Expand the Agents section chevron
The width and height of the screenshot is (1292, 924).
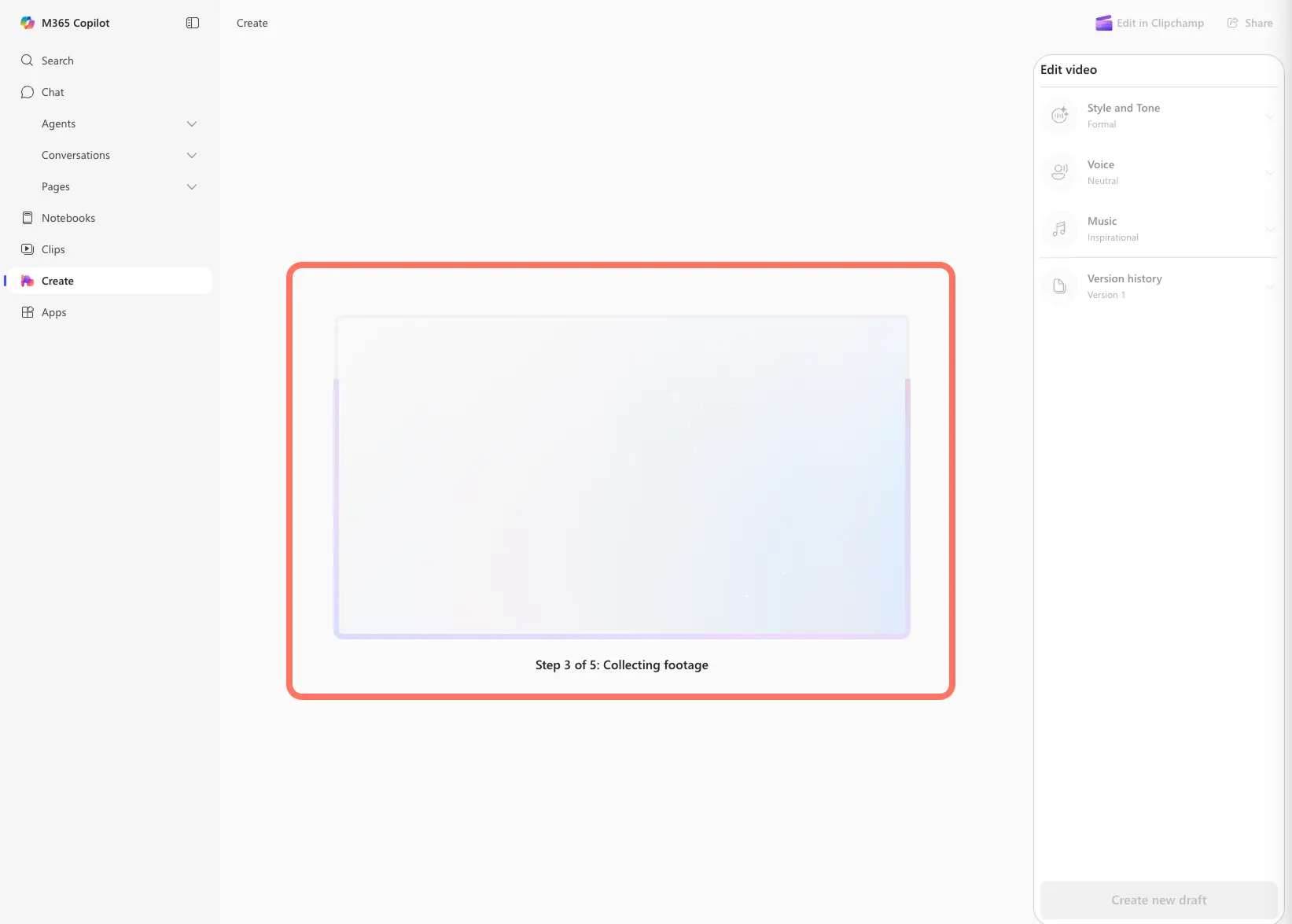click(x=192, y=123)
